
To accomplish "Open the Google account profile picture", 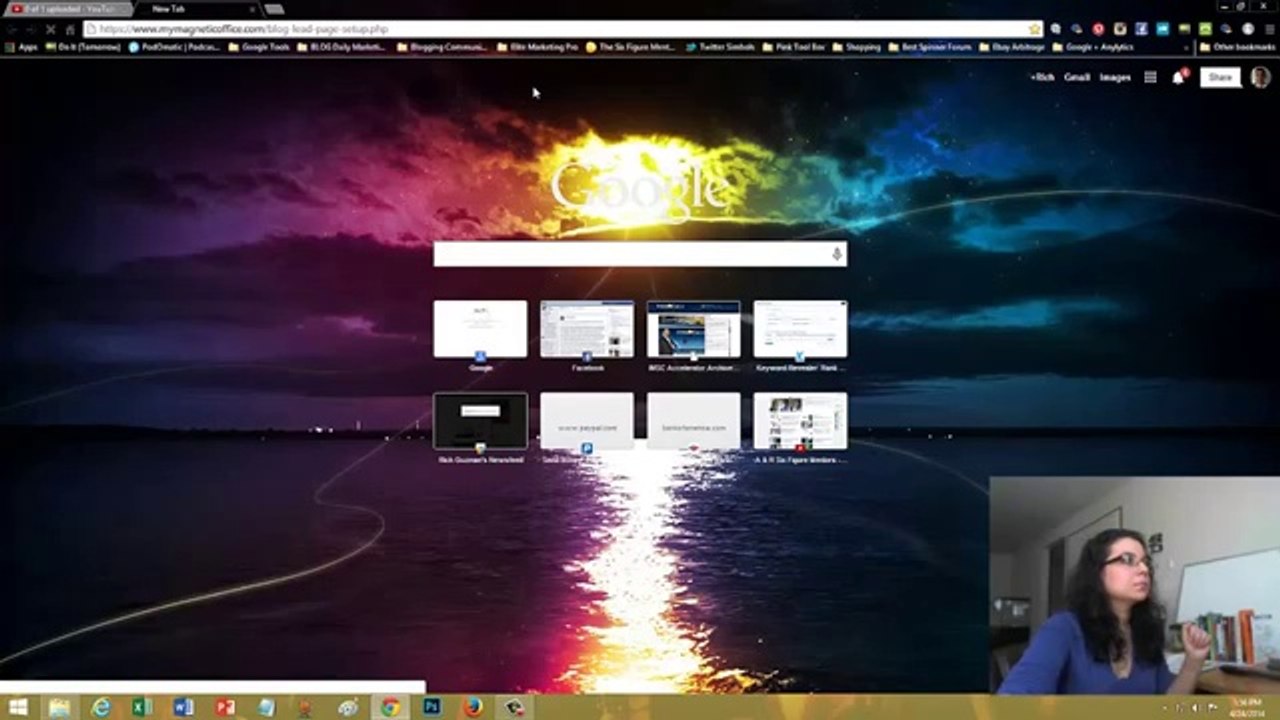I will [x=1260, y=77].
